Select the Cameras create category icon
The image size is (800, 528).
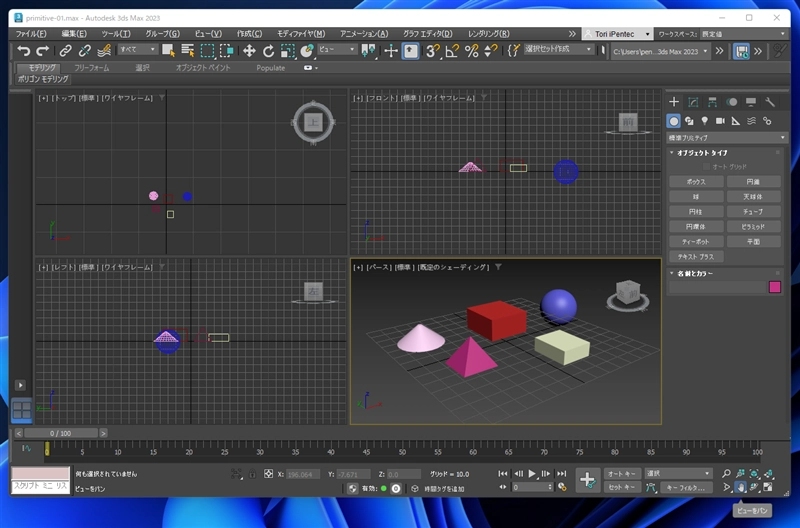click(720, 121)
